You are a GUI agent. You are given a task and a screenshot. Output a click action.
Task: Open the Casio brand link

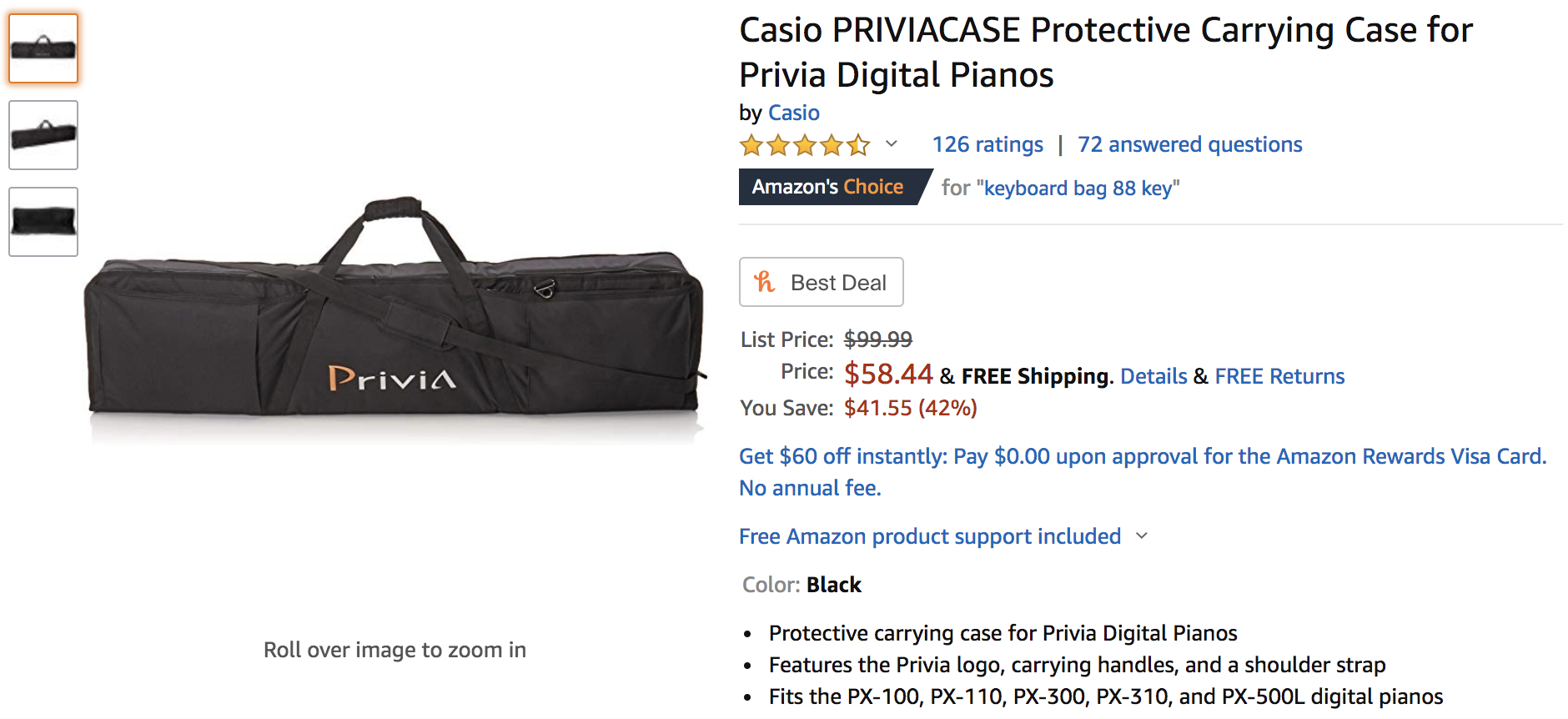pyautogui.click(x=794, y=113)
